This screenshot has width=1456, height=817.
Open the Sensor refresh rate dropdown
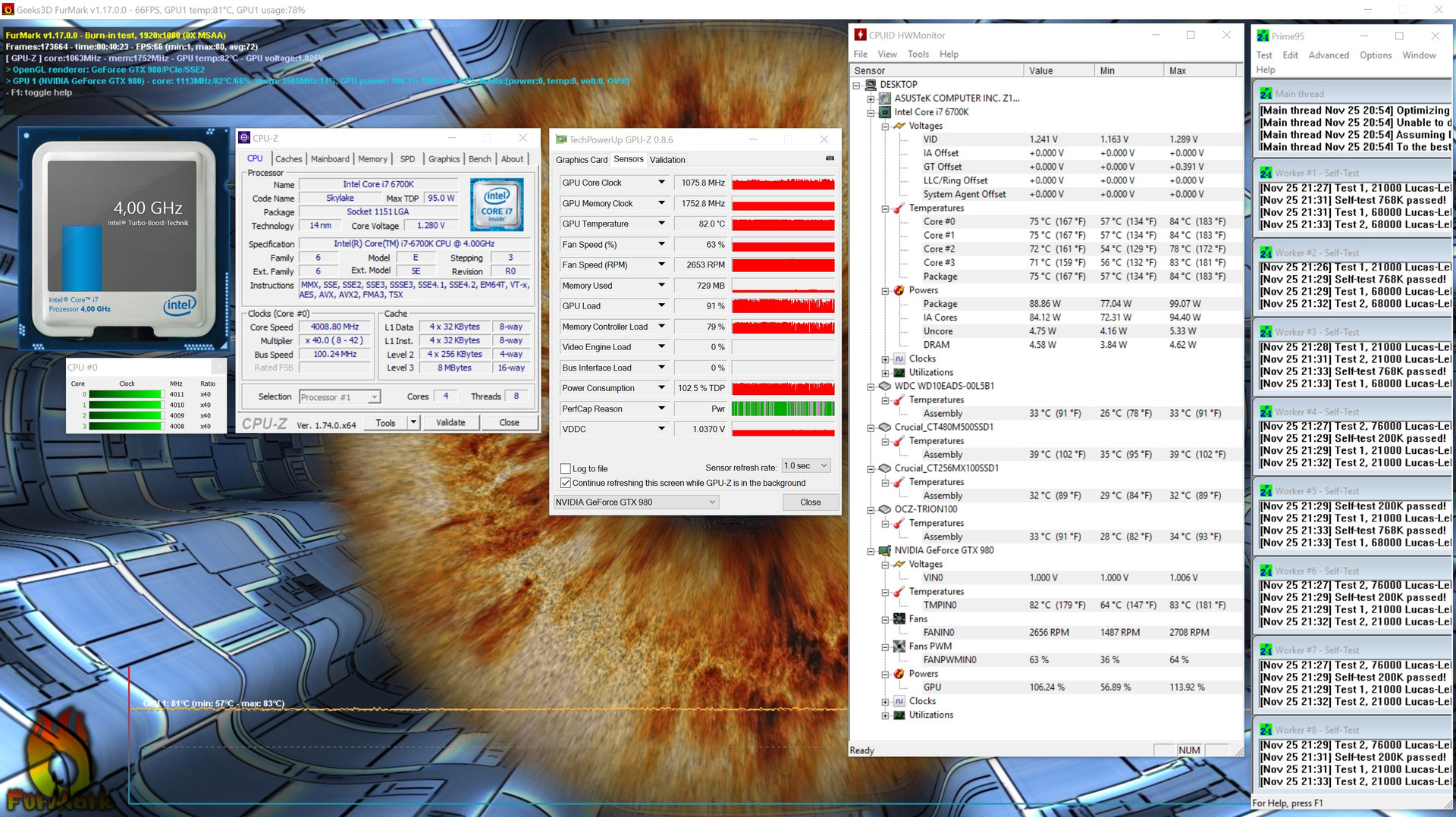coord(806,466)
